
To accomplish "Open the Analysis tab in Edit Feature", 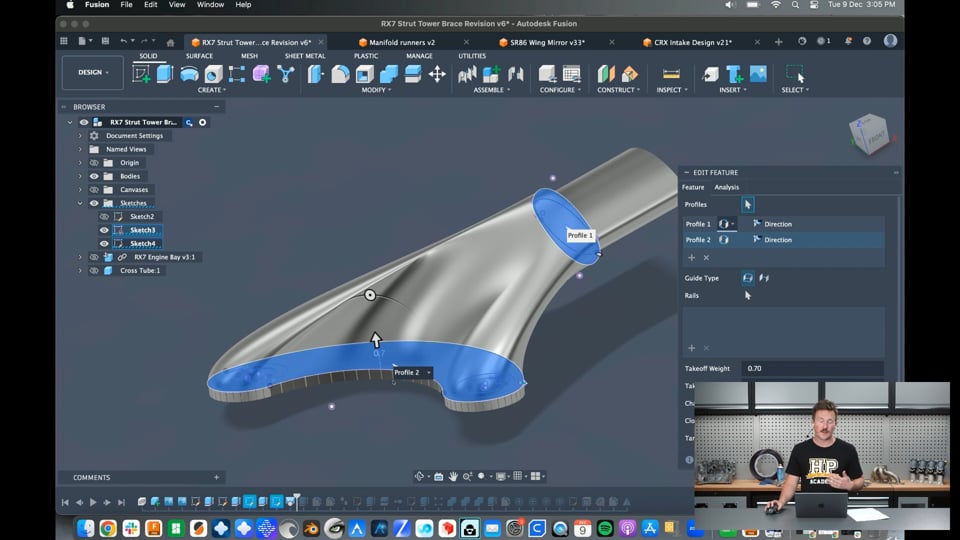I will 726,187.
